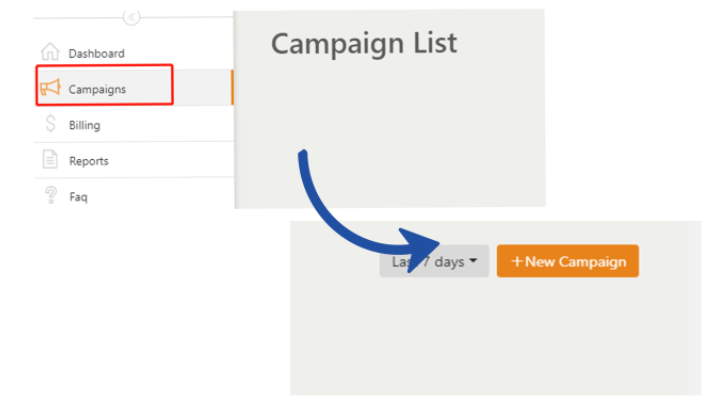This screenshot has height=407, width=715.
Task: Navigate to the Faq text label
Action: tap(78, 197)
